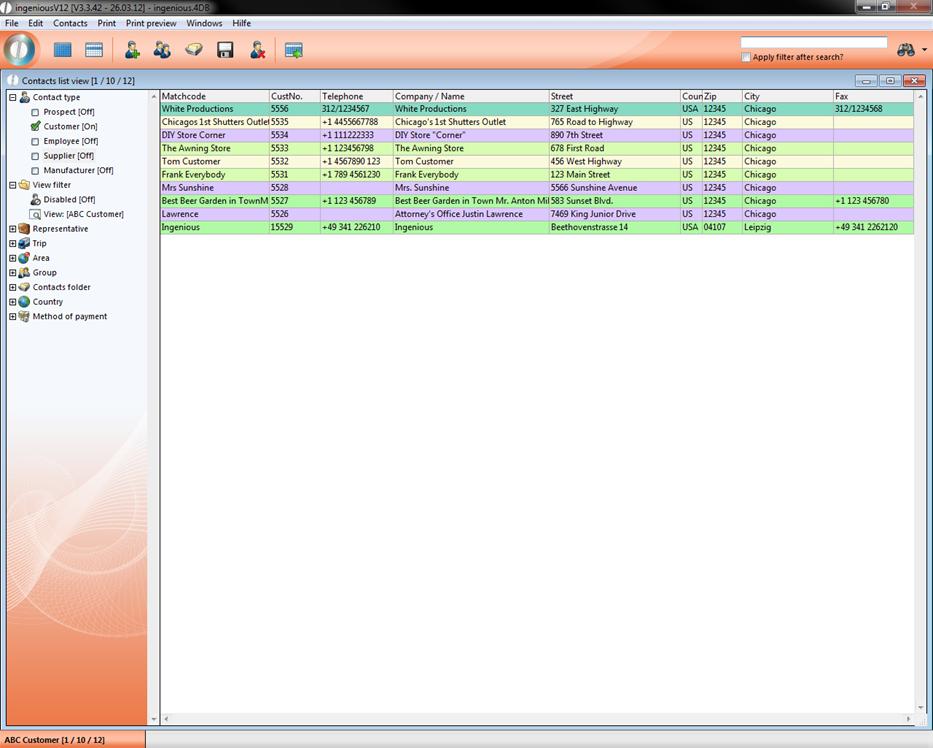This screenshot has height=748, width=933.
Task: Click the floppy disk save icon
Action: tap(225, 50)
